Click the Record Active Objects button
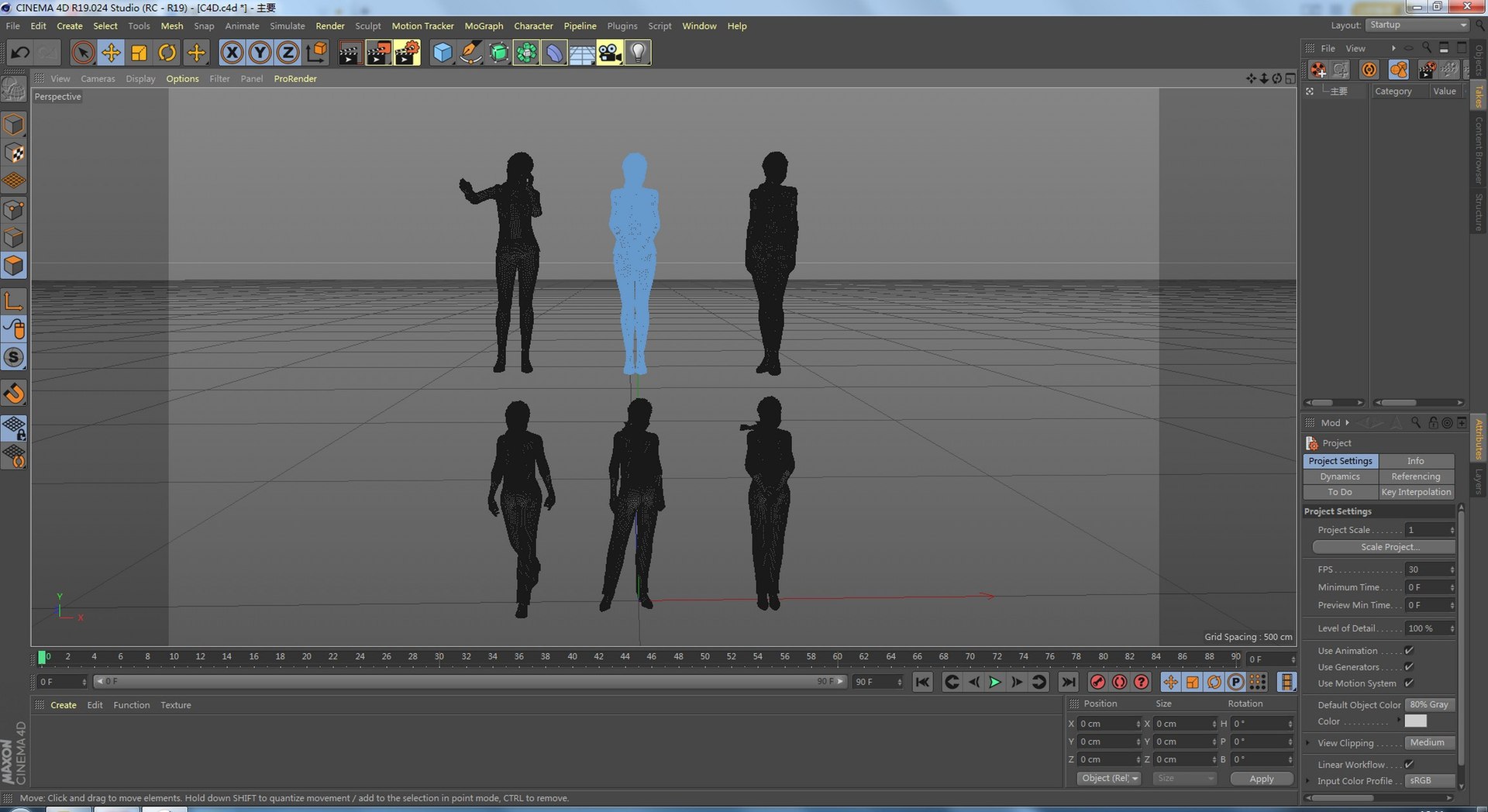The width and height of the screenshot is (1488, 812). (x=1097, y=682)
